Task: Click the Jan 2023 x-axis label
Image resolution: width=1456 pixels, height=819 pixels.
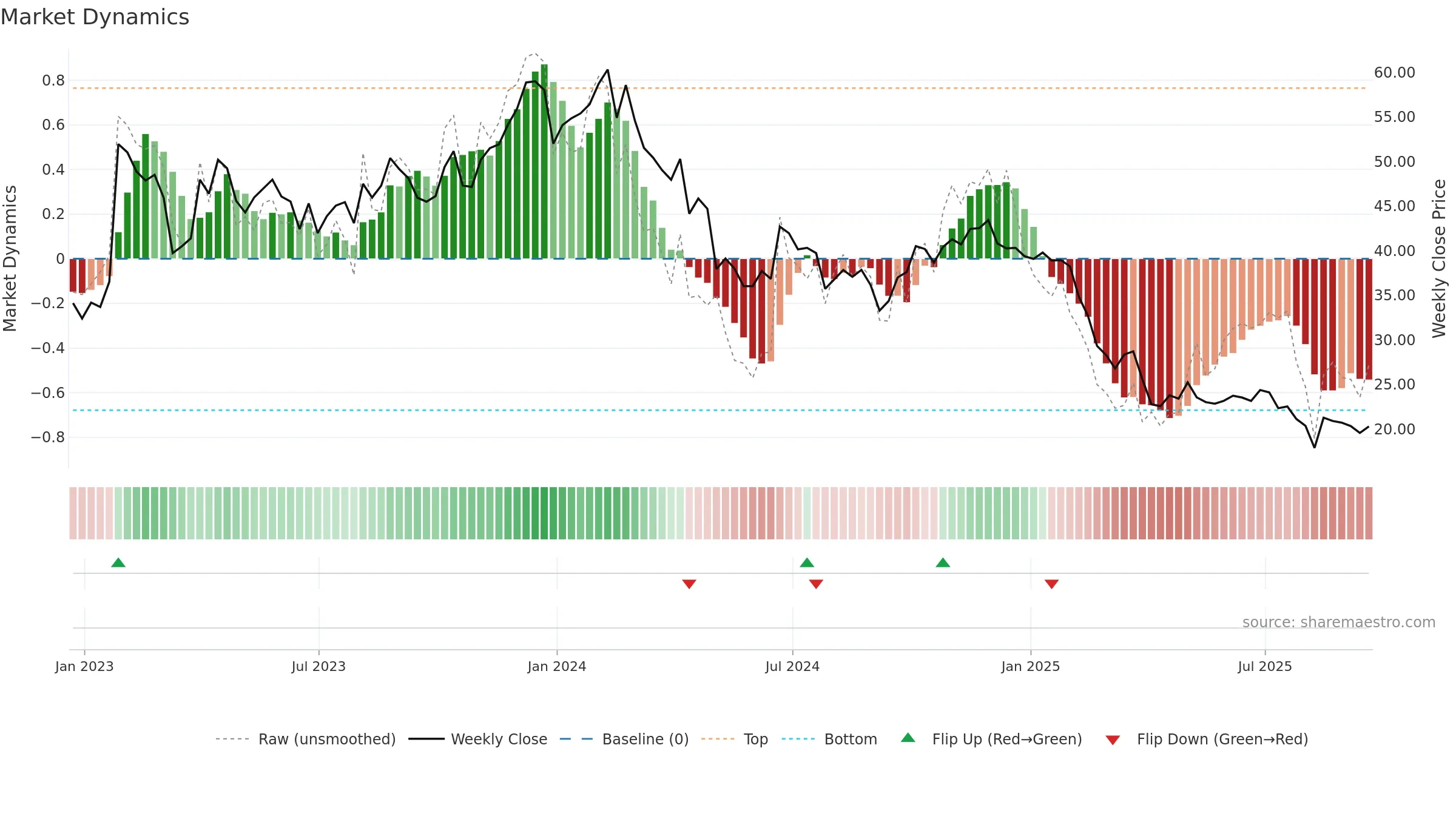Action: tap(84, 666)
